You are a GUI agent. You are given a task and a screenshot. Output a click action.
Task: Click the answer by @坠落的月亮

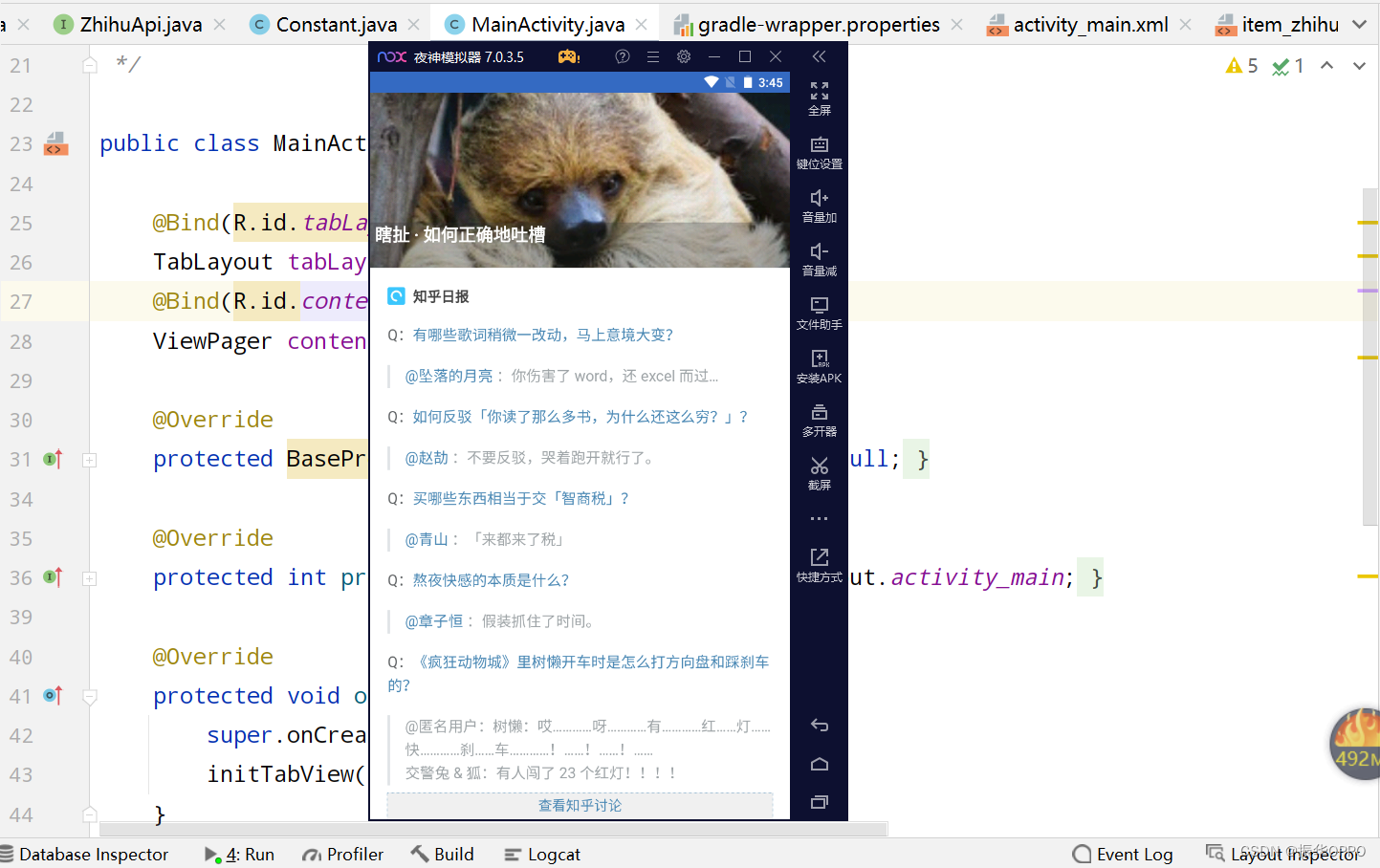(561, 376)
